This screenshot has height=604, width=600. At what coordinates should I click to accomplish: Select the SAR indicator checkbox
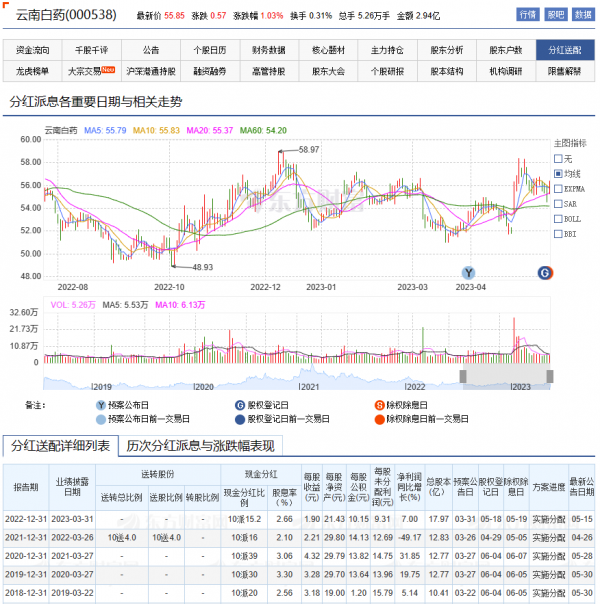click(x=558, y=203)
